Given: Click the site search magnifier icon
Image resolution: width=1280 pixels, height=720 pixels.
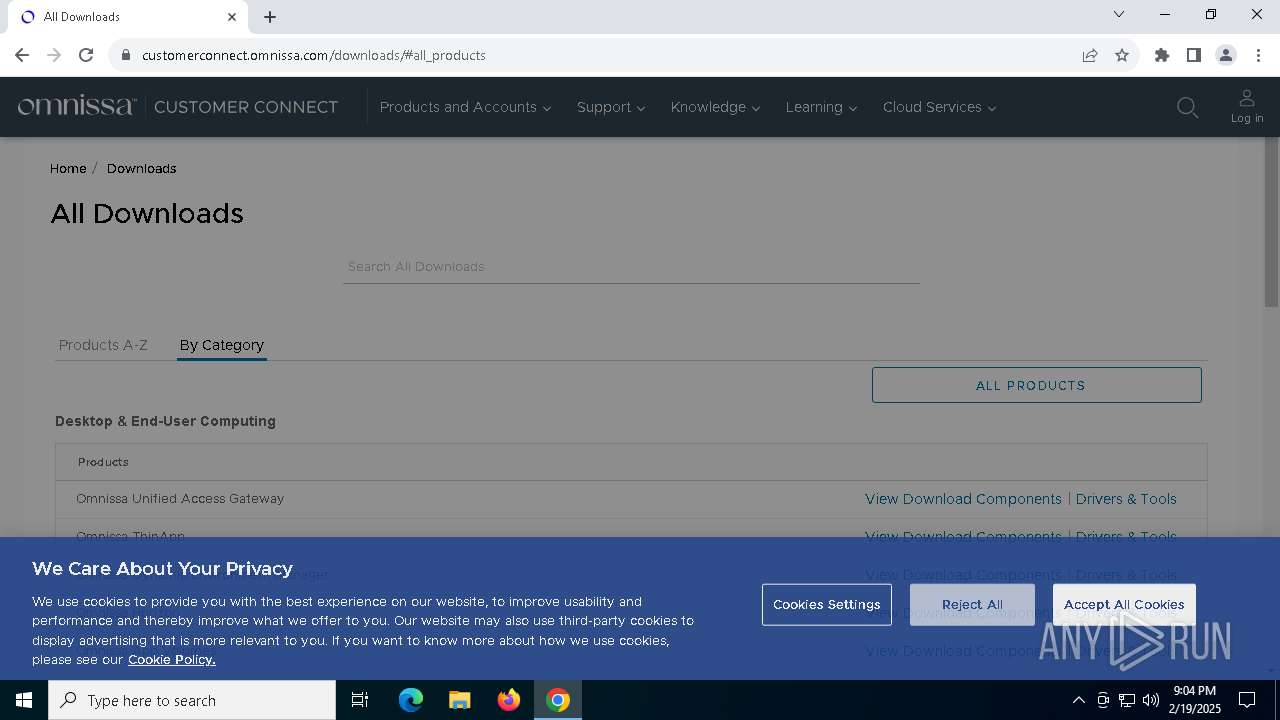Looking at the screenshot, I should click(1187, 107).
